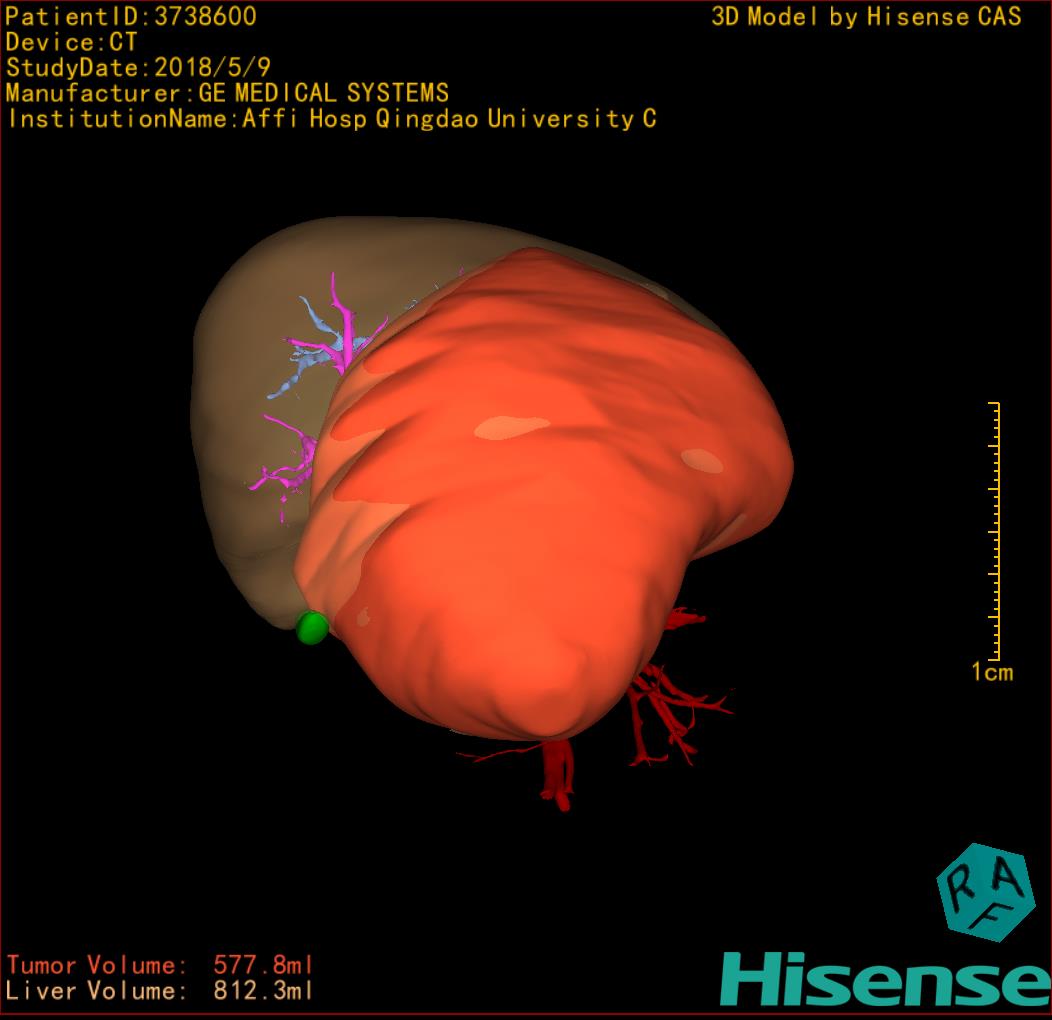Image resolution: width=1052 pixels, height=1020 pixels.
Task: Click the Device:CT label
Action: click(x=71, y=42)
